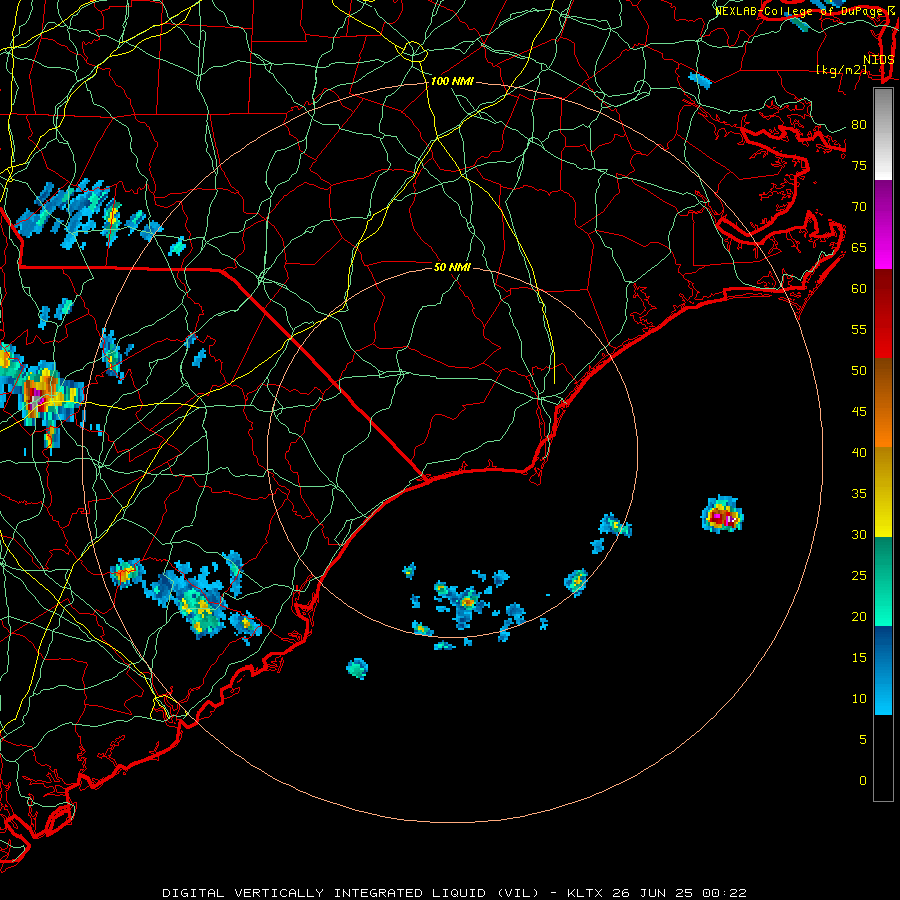Click the "26 JUN 25 00:22" timestamp
Screen dimensions: 900x900
pyautogui.click(x=679, y=893)
